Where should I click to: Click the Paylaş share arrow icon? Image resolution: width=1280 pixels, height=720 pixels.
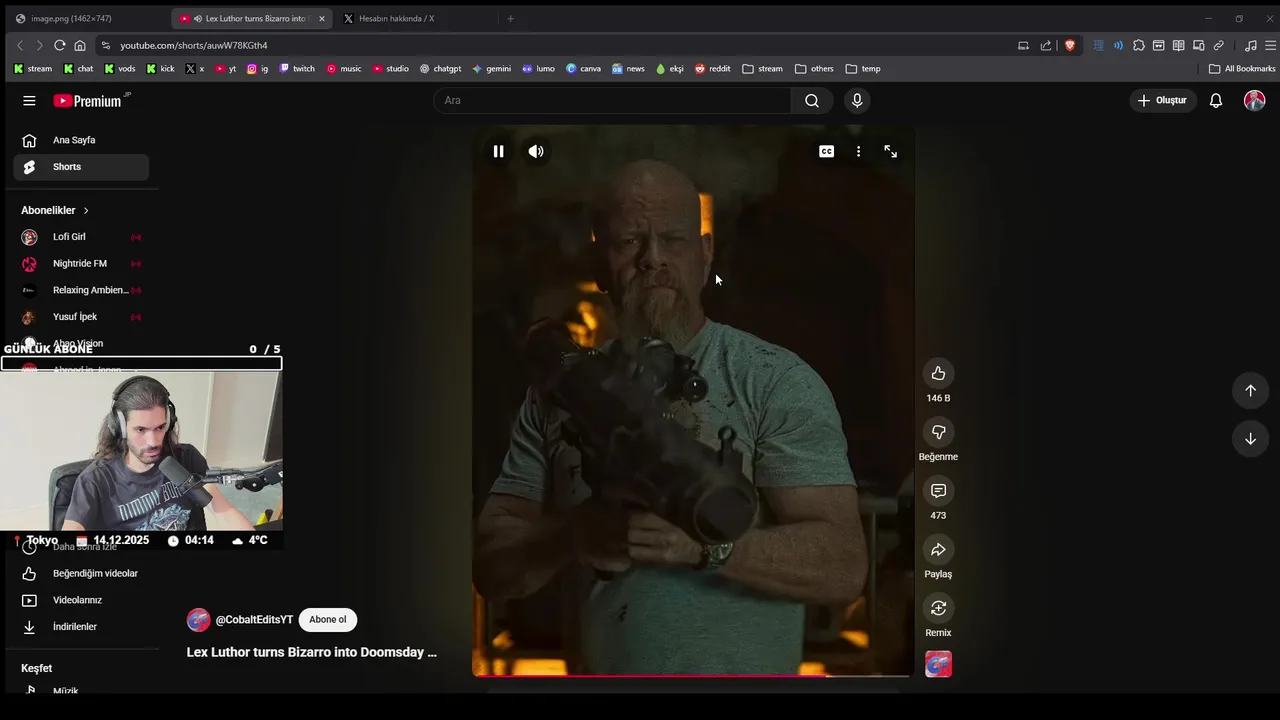[938, 549]
